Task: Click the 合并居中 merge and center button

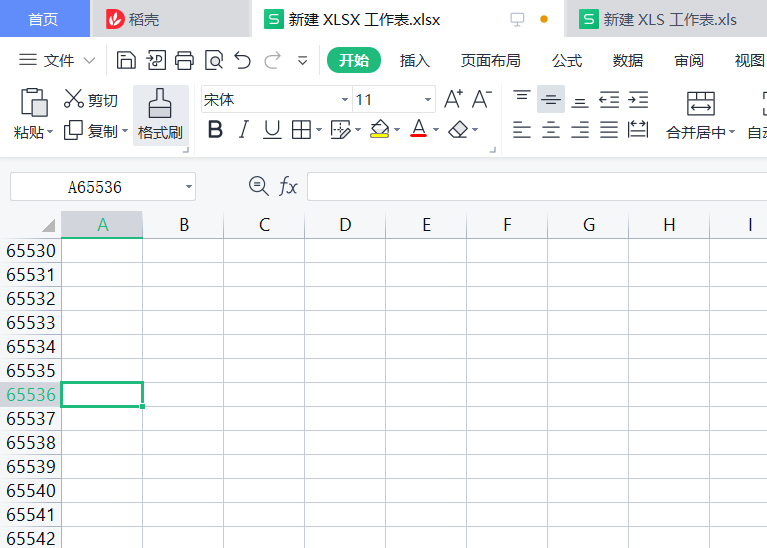Action: (x=700, y=114)
